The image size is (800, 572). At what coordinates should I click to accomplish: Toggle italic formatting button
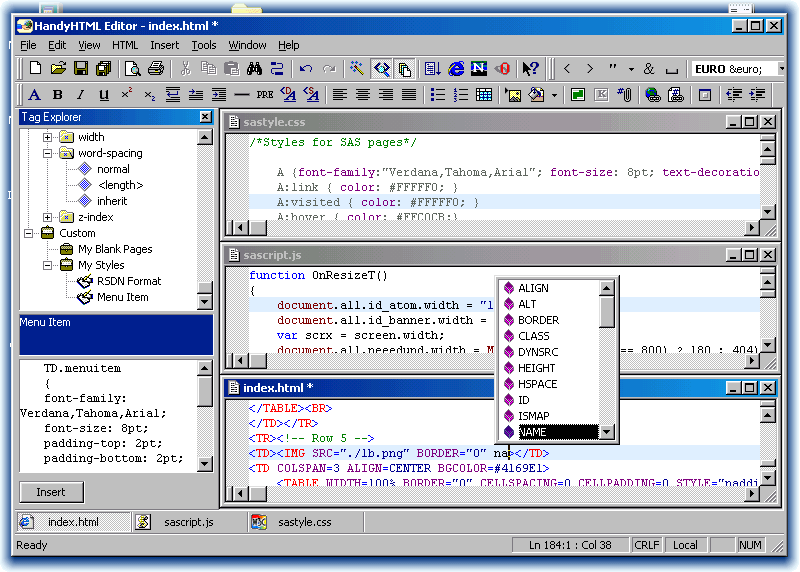pyautogui.click(x=80, y=95)
